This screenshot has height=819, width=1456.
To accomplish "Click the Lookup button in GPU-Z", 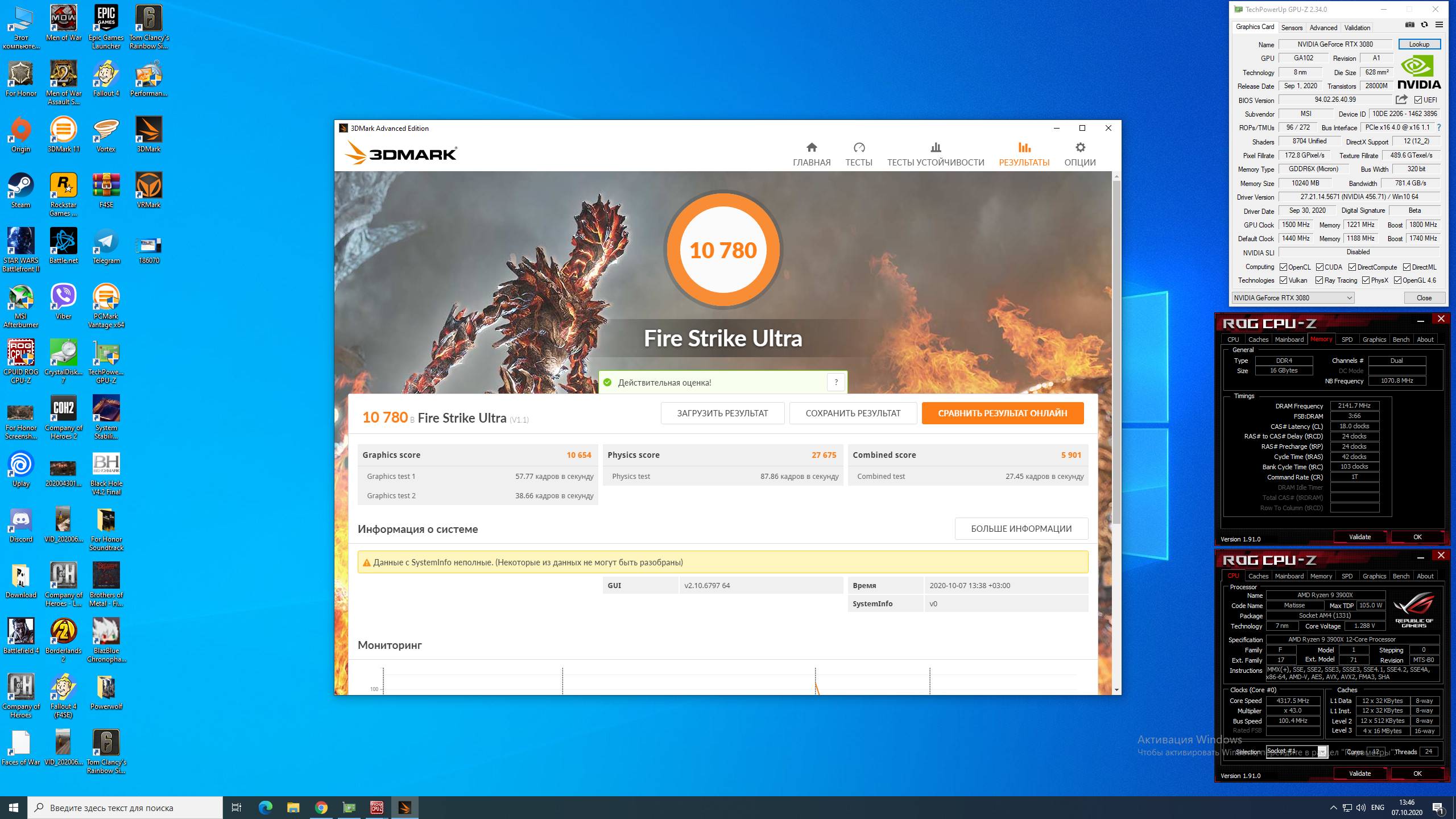I will pyautogui.click(x=1419, y=44).
